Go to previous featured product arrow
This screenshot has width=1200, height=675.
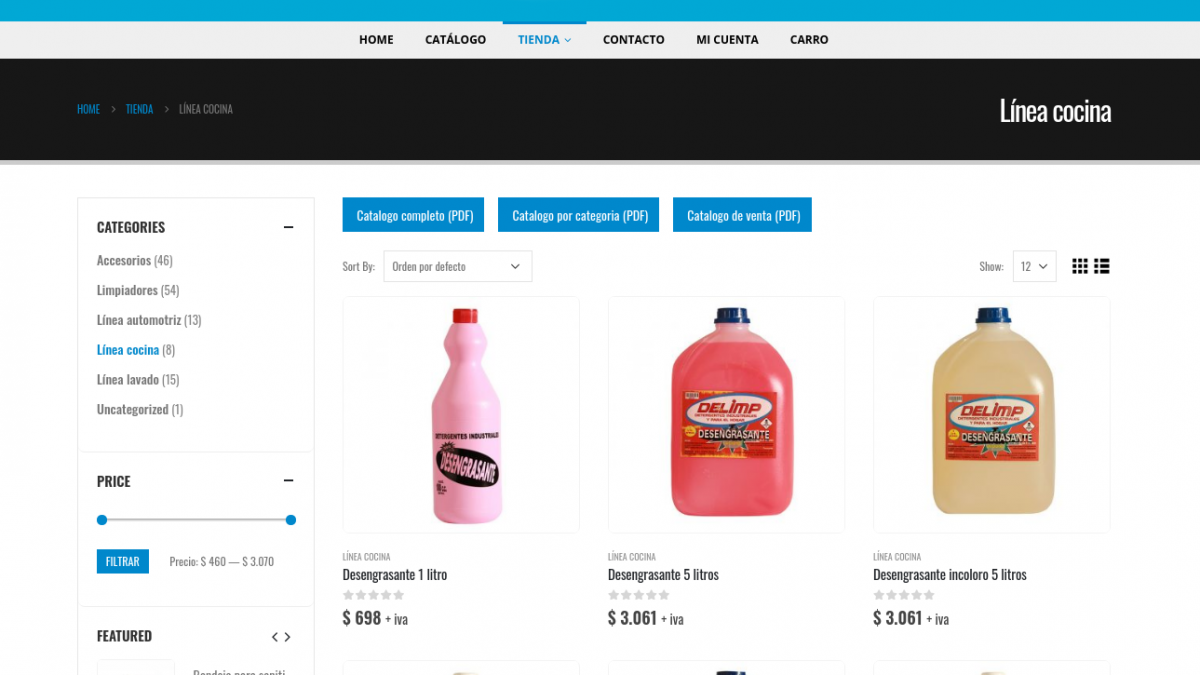click(x=275, y=637)
